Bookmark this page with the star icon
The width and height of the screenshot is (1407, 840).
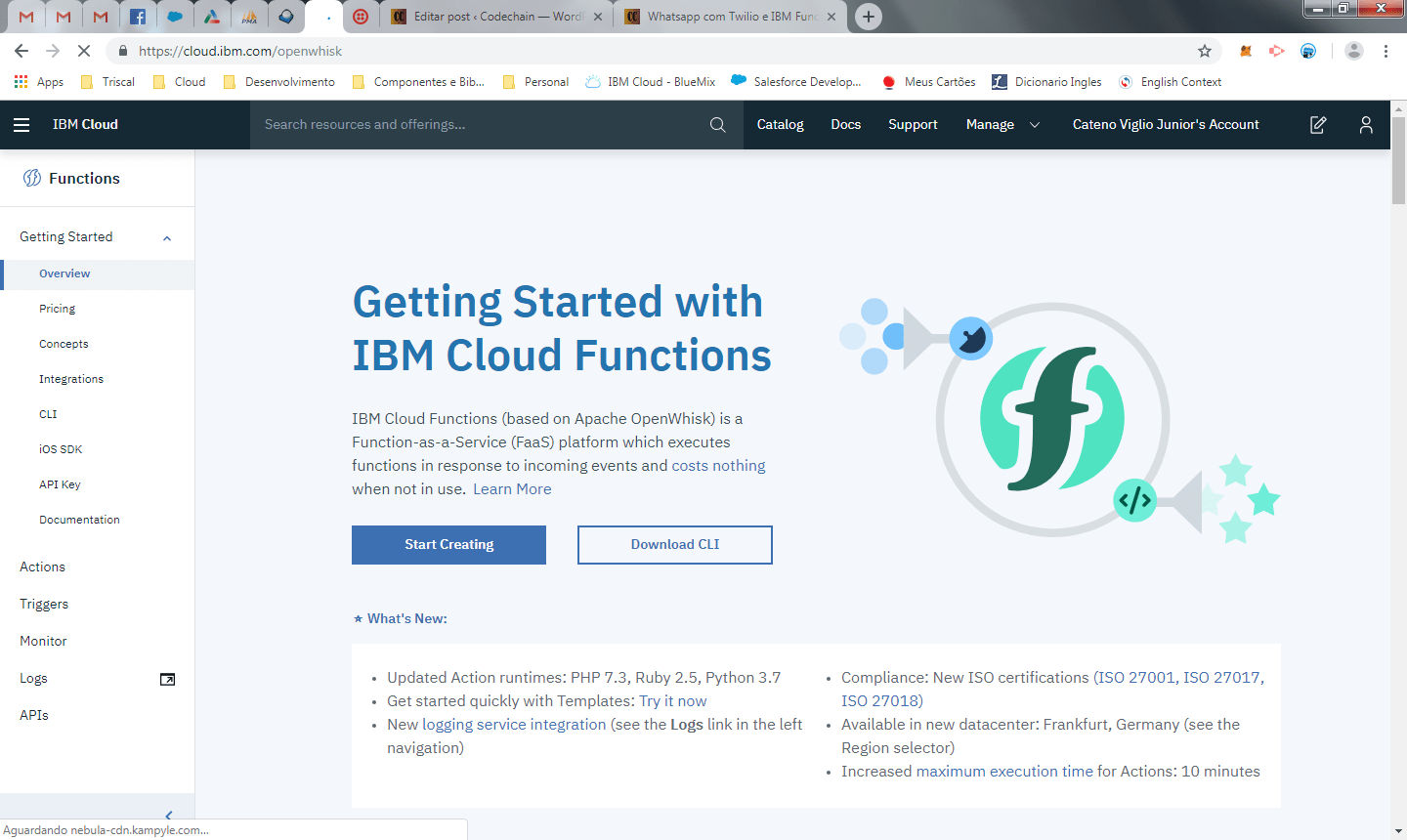(1205, 51)
